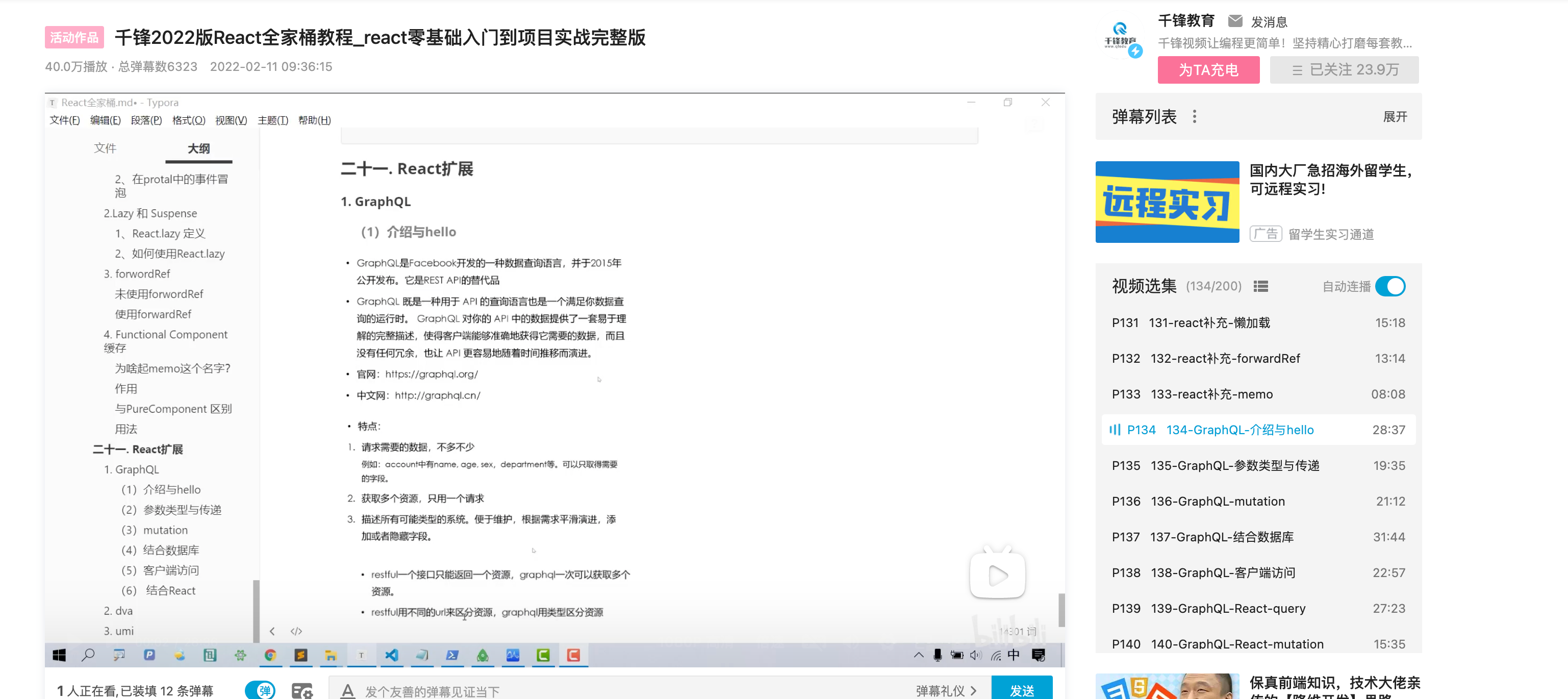
Task: Open the 远程实习 ad thumbnail
Action: [1167, 202]
